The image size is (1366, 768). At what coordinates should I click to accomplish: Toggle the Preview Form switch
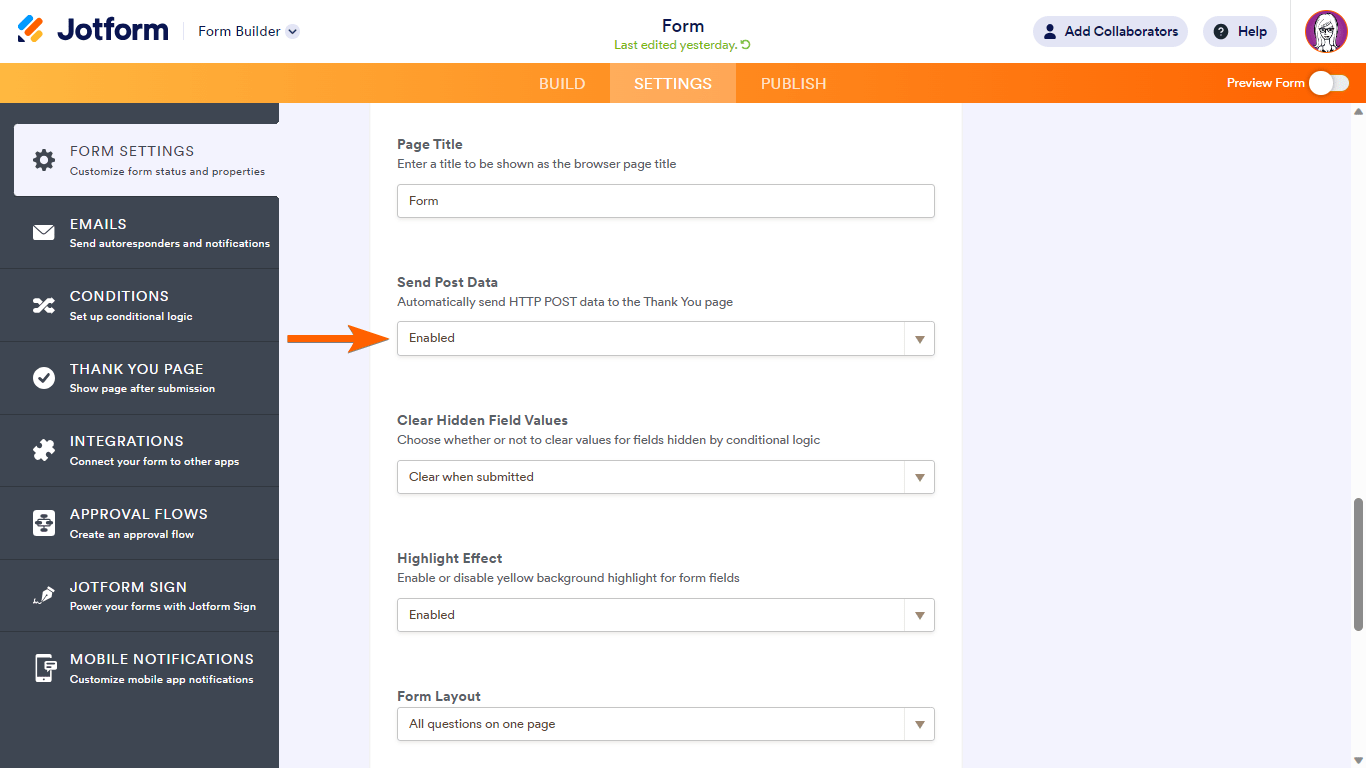[x=1329, y=83]
